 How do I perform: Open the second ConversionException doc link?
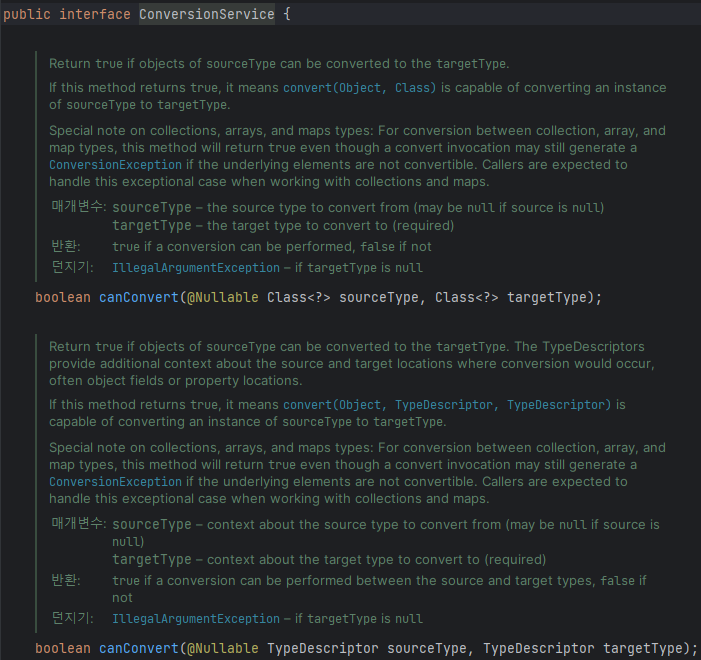pos(115,482)
